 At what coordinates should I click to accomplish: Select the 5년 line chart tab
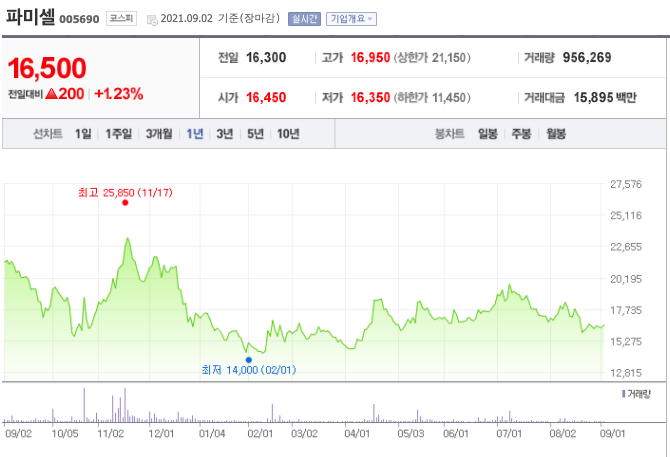click(256, 134)
